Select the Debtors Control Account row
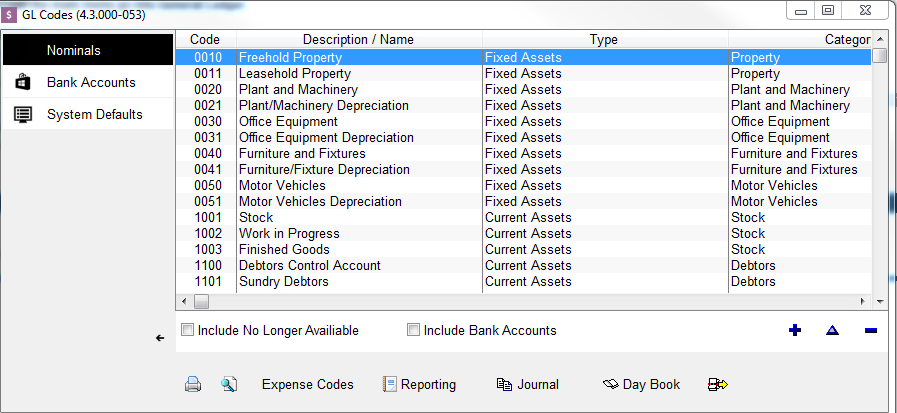 [523, 265]
